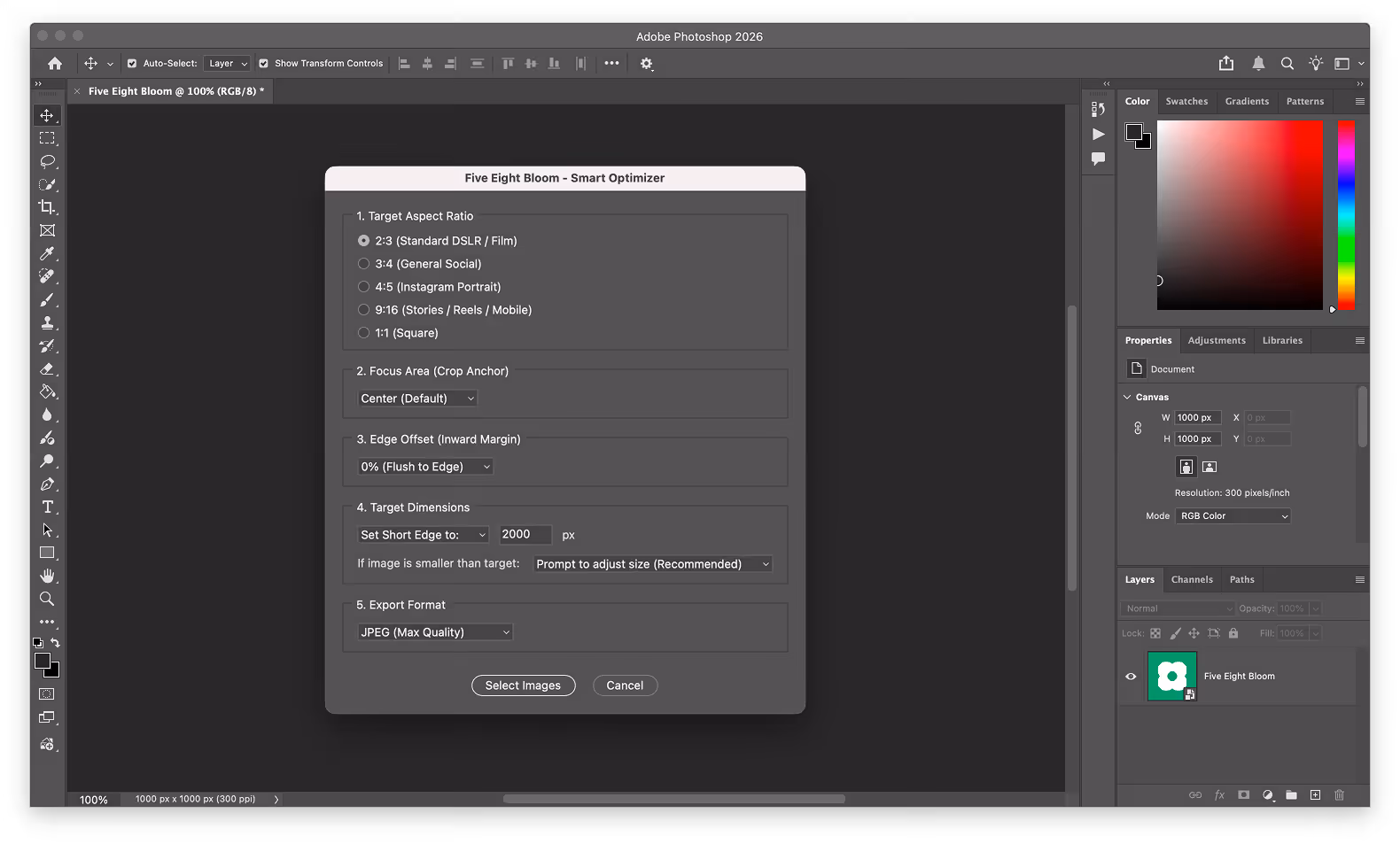This screenshot has height=844, width=1400.
Task: Click the Cancel button
Action: tap(625, 685)
